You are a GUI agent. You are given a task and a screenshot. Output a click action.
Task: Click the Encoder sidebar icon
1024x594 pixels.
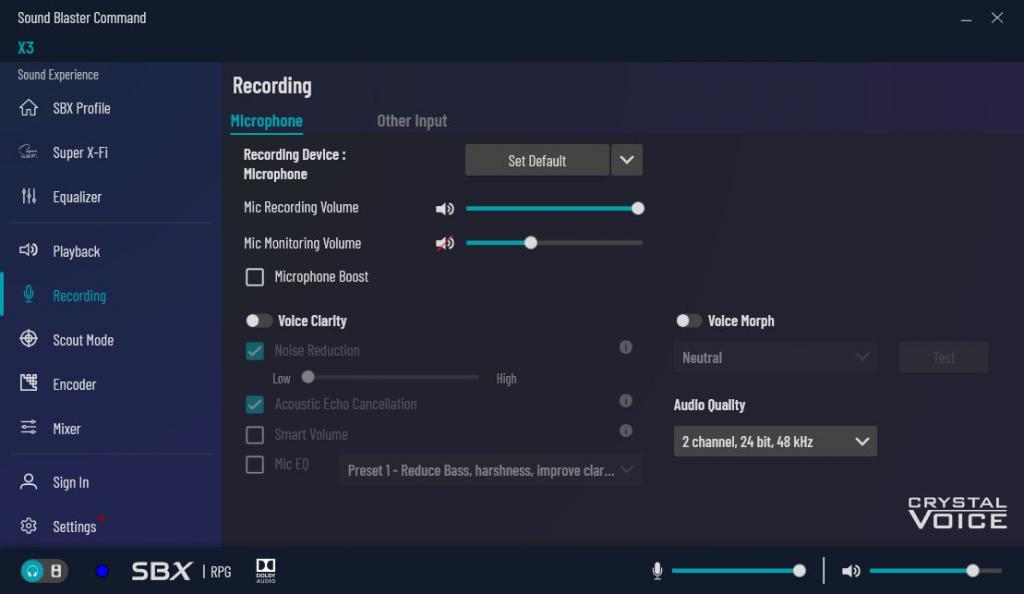tap(29, 383)
